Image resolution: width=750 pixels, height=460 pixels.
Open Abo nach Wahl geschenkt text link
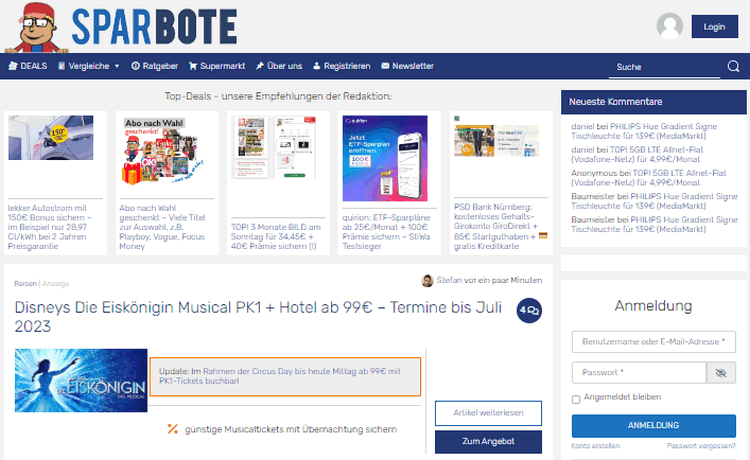click(x=163, y=227)
